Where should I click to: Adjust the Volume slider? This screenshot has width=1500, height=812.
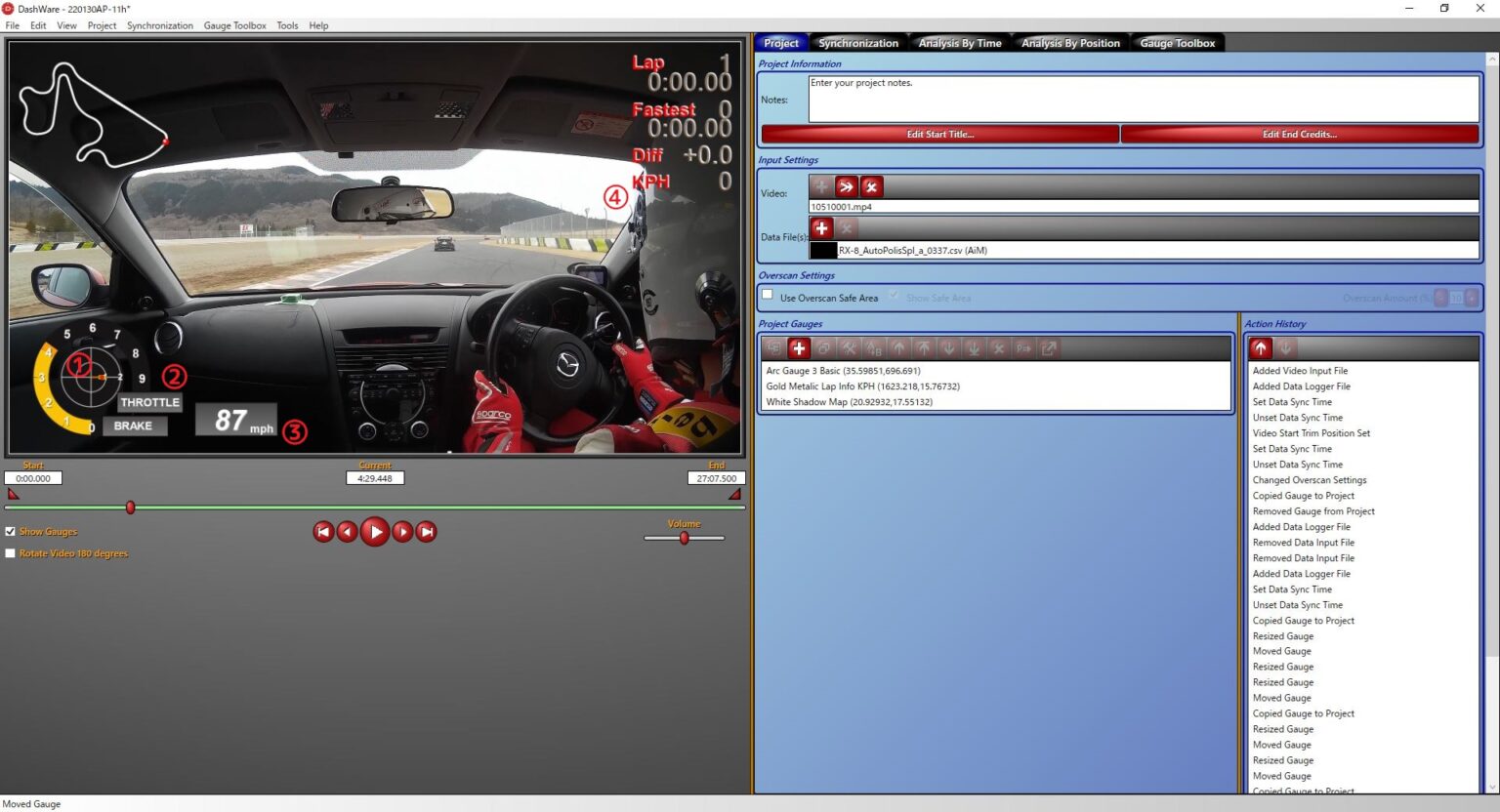[684, 538]
